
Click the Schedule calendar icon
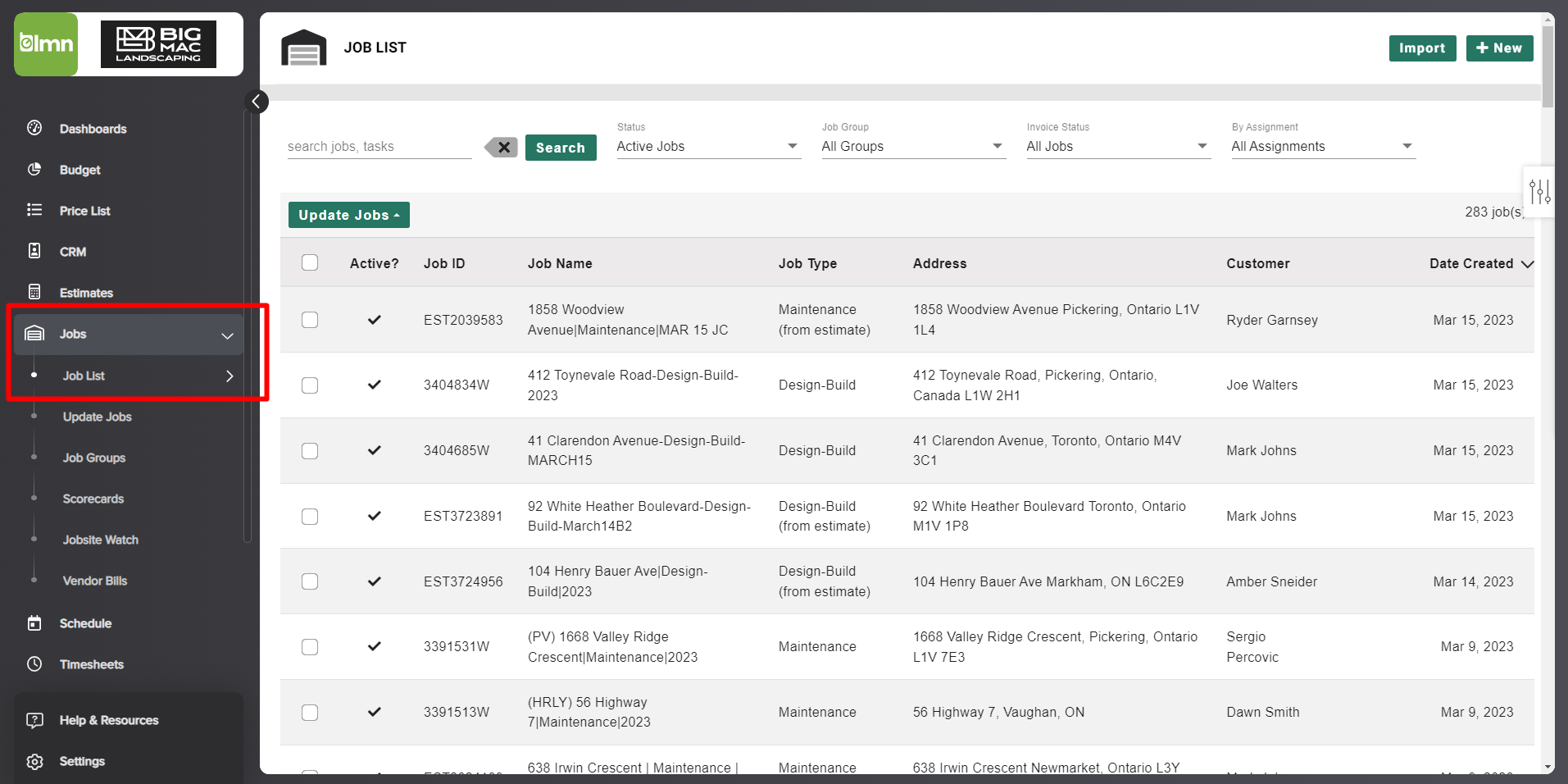point(34,623)
